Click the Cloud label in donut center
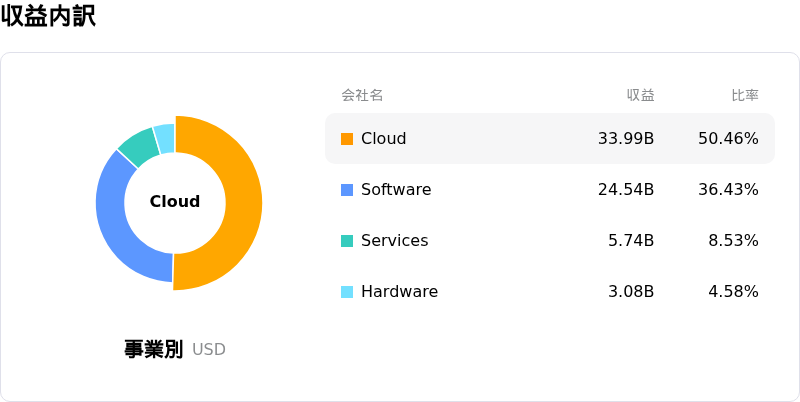The width and height of the screenshot is (800, 402). [x=174, y=202]
